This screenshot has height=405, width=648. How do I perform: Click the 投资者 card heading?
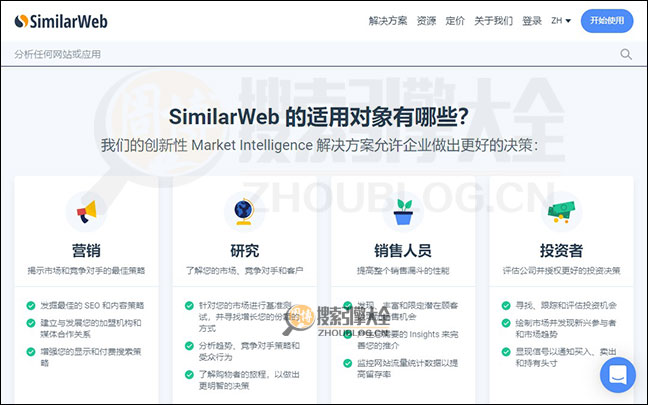[561, 250]
